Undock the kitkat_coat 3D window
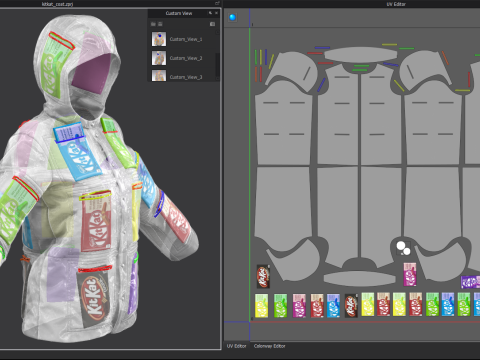480x360 pixels. [217, 3]
